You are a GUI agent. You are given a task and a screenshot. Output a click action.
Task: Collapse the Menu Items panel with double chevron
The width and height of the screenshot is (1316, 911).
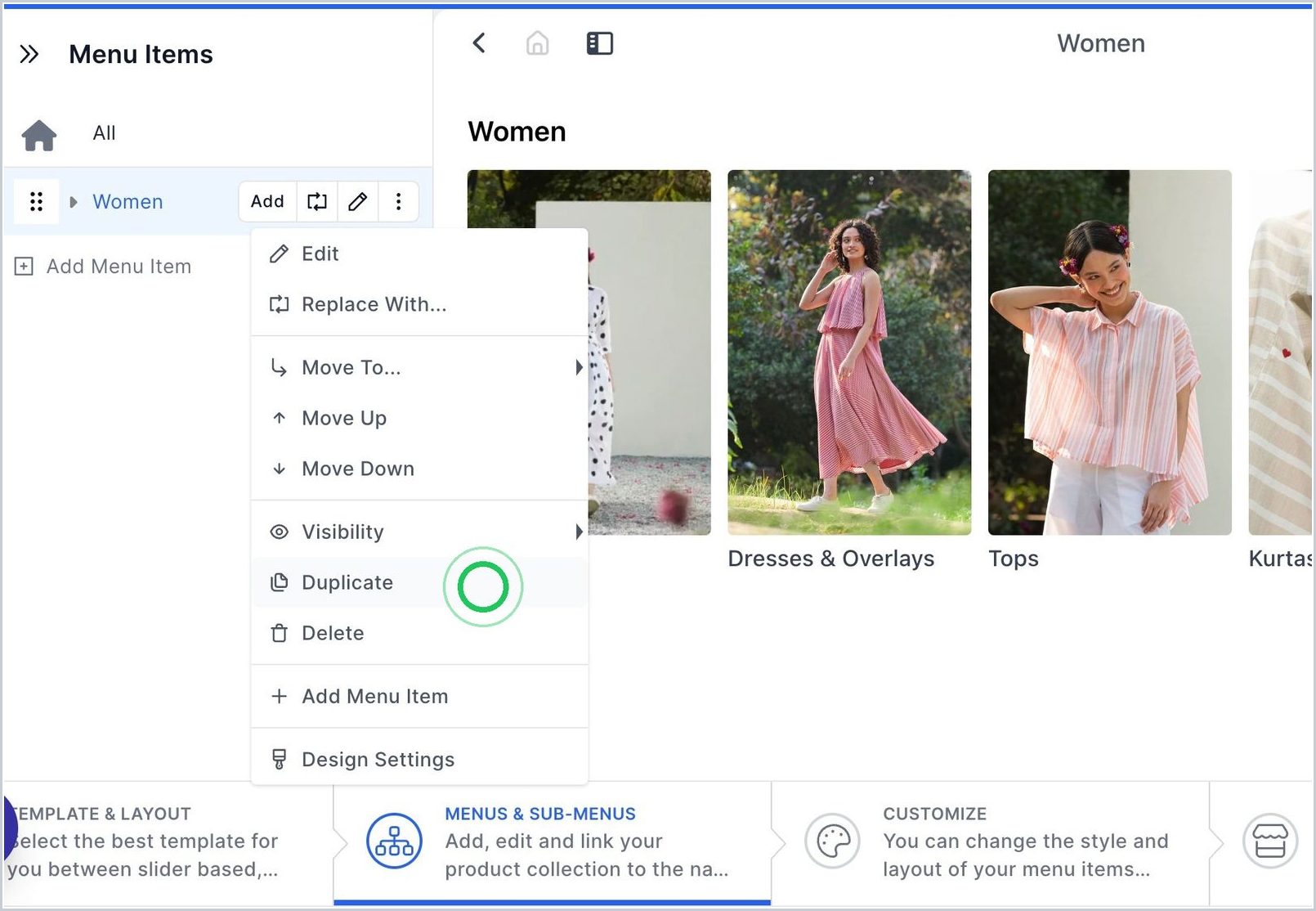pos(29,55)
